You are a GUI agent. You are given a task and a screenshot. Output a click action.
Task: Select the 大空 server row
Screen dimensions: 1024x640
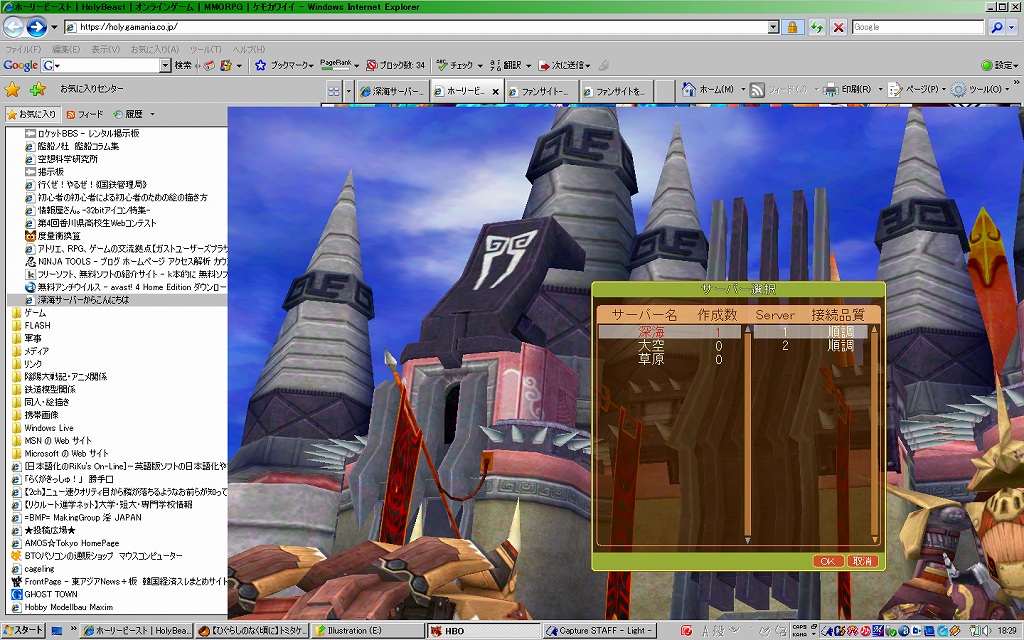tap(669, 345)
